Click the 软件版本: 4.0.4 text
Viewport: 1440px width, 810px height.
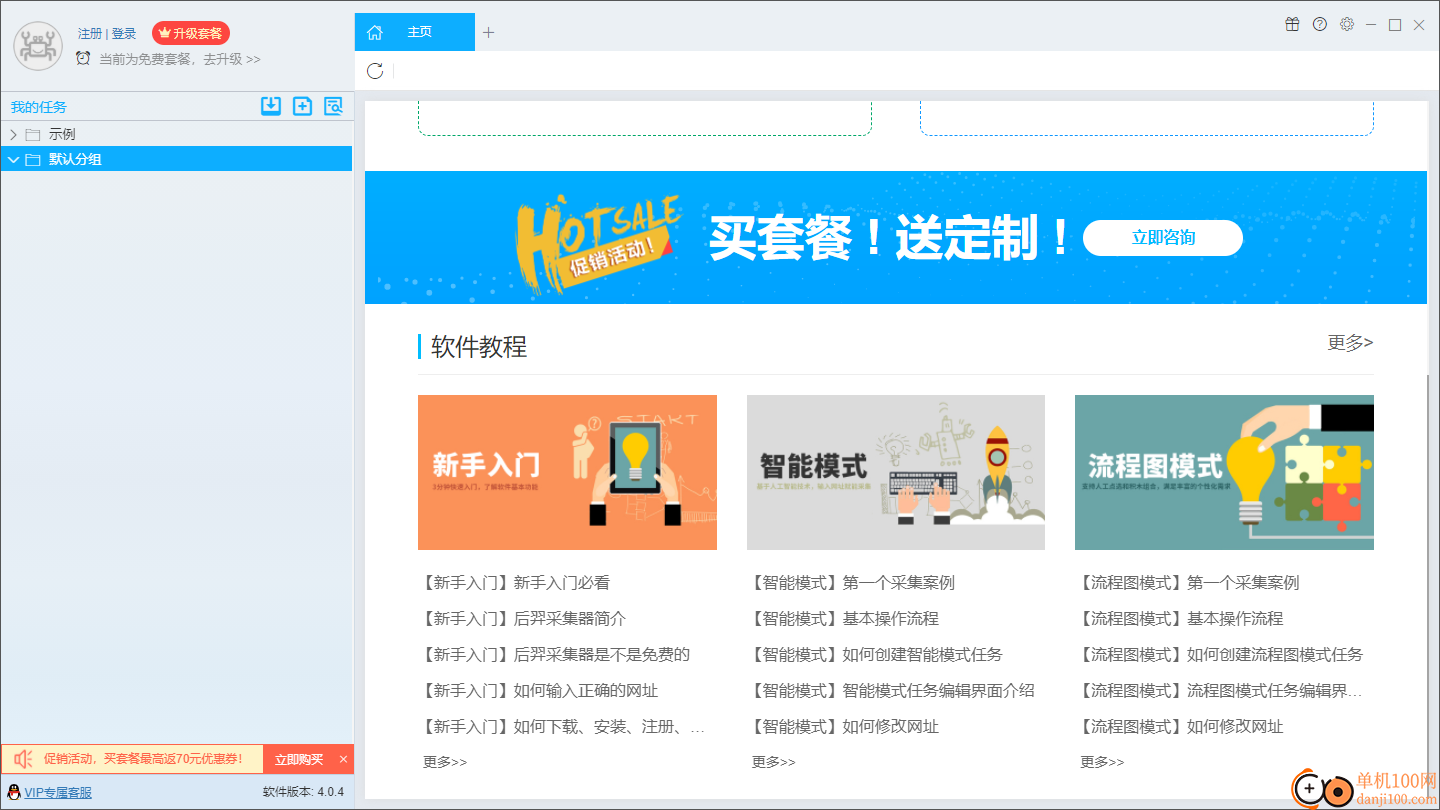point(303,792)
